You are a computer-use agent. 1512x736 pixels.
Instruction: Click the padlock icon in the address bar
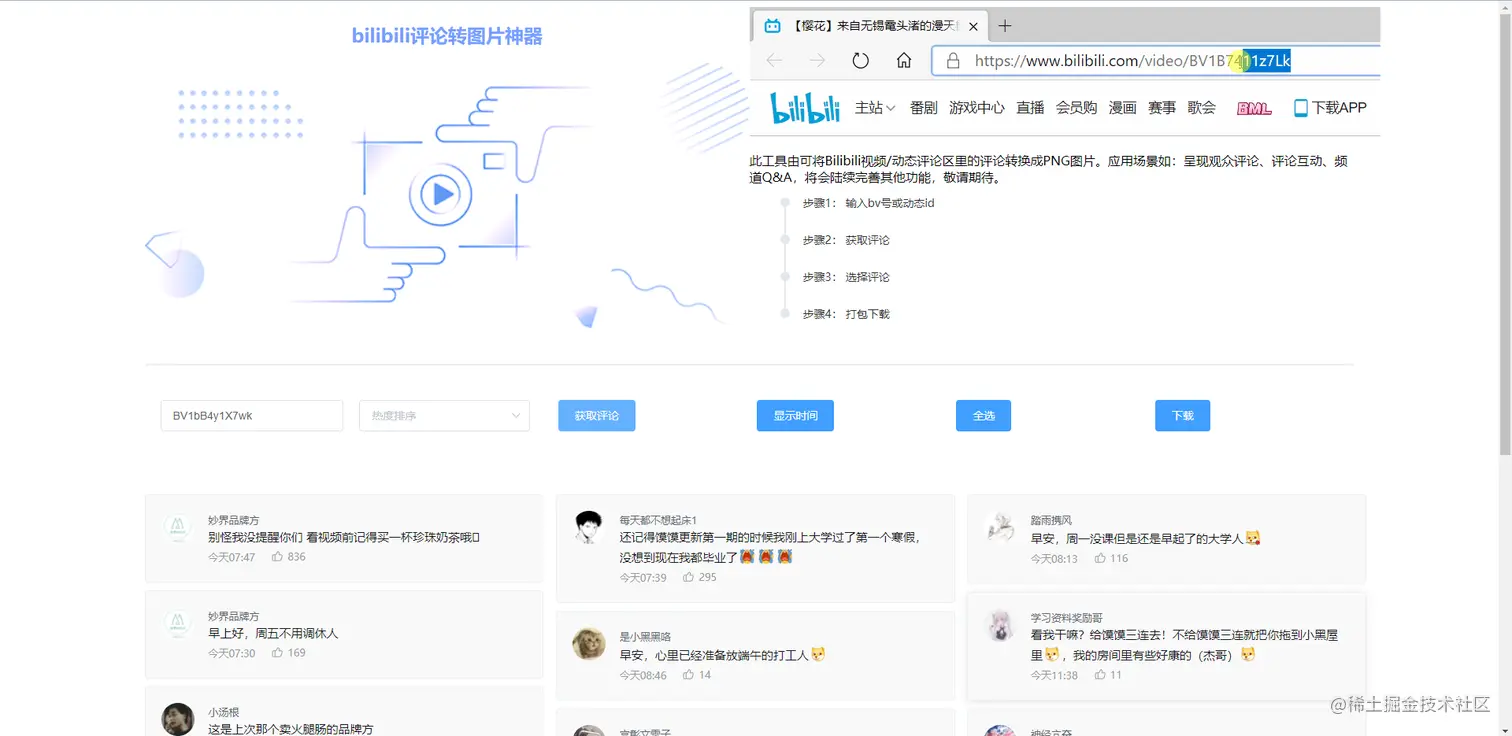953,61
